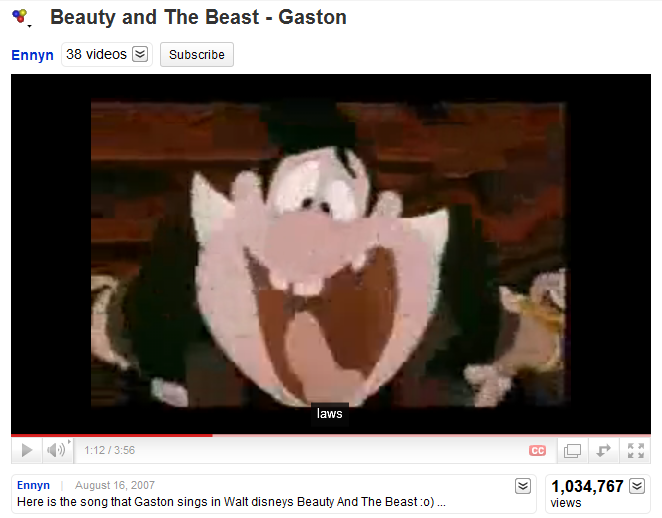The height and width of the screenshot is (518, 662).
Task: Subscribe to the Ennyn channel
Action: click(x=197, y=54)
